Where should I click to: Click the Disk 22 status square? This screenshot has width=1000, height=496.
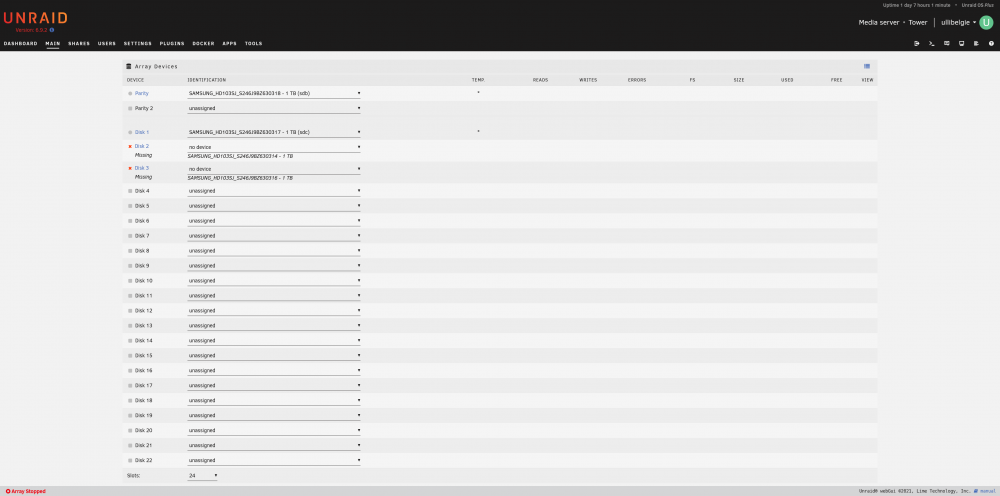130,460
